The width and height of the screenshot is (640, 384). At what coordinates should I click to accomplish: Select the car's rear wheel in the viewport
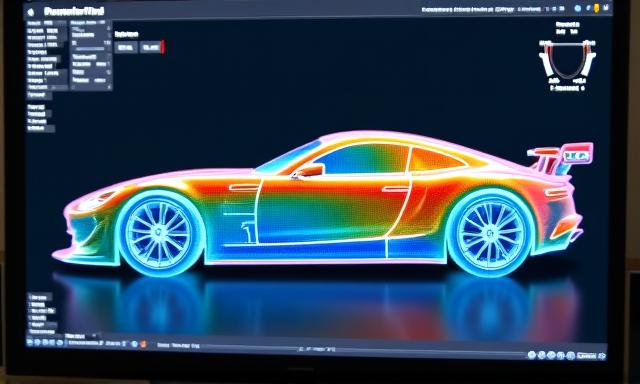coord(491,233)
